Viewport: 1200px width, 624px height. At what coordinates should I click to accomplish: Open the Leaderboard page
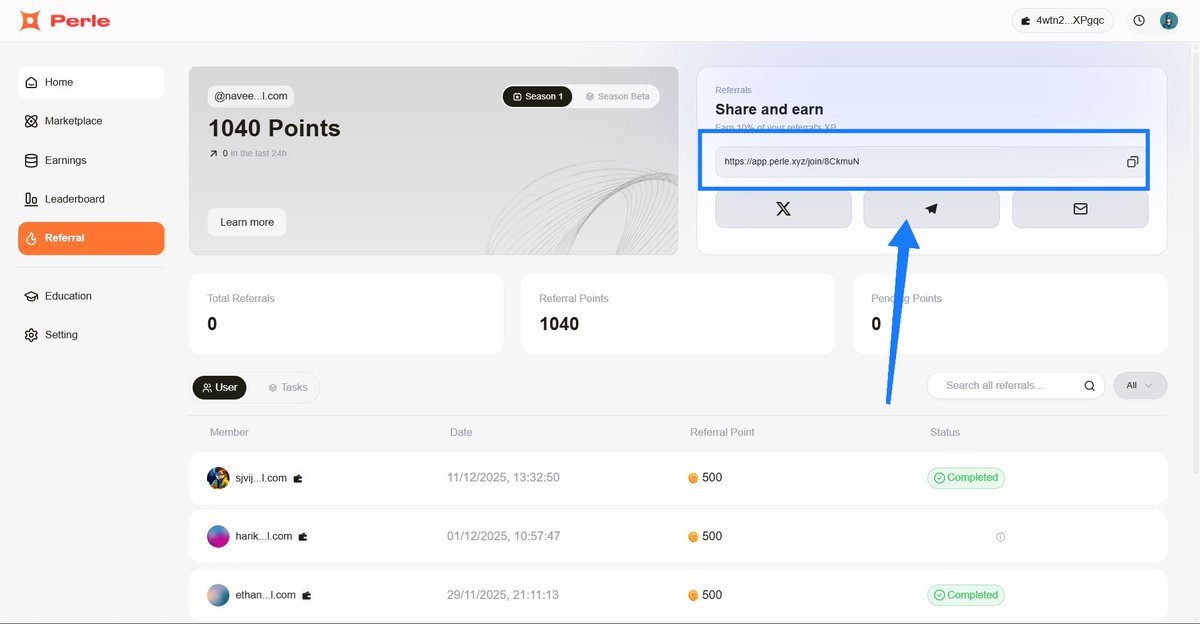91,199
